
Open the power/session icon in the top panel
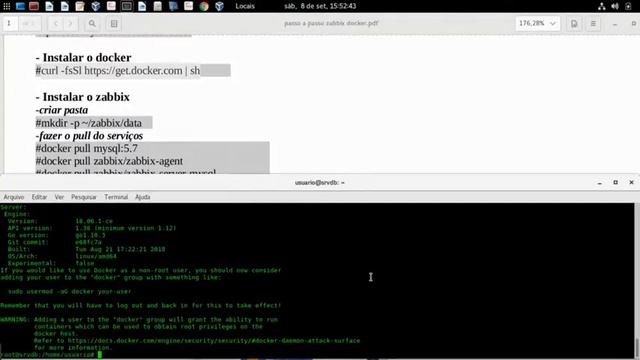(x=628, y=6)
